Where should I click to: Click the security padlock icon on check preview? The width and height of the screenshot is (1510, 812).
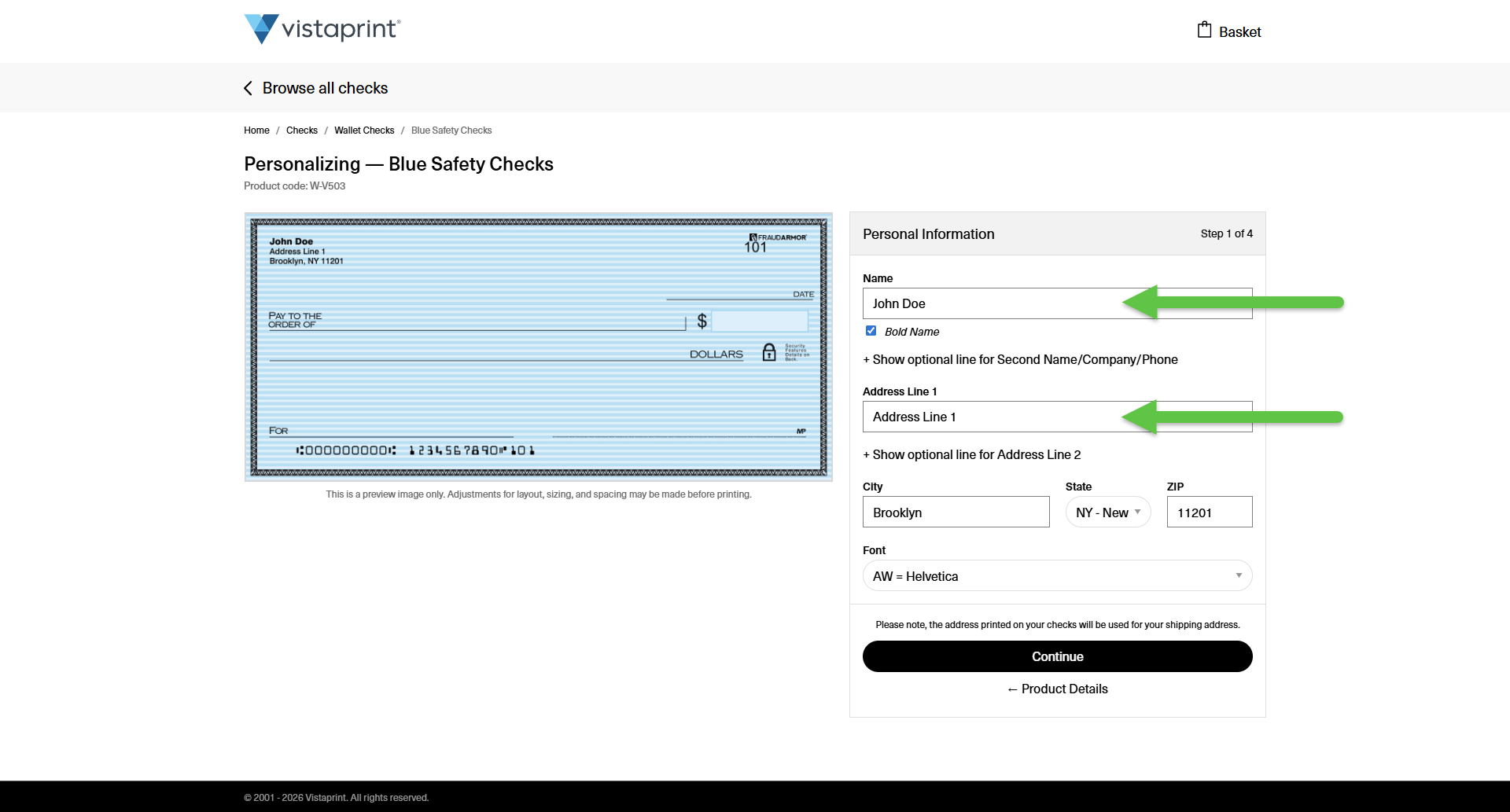(769, 352)
